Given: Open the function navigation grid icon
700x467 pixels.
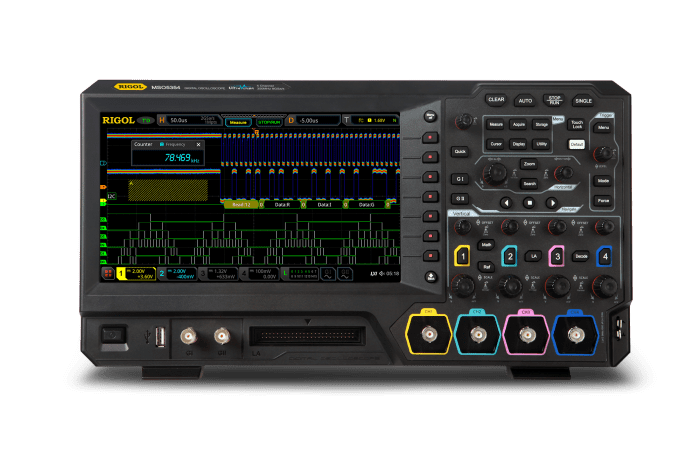Looking at the screenshot, I should coord(106,272).
